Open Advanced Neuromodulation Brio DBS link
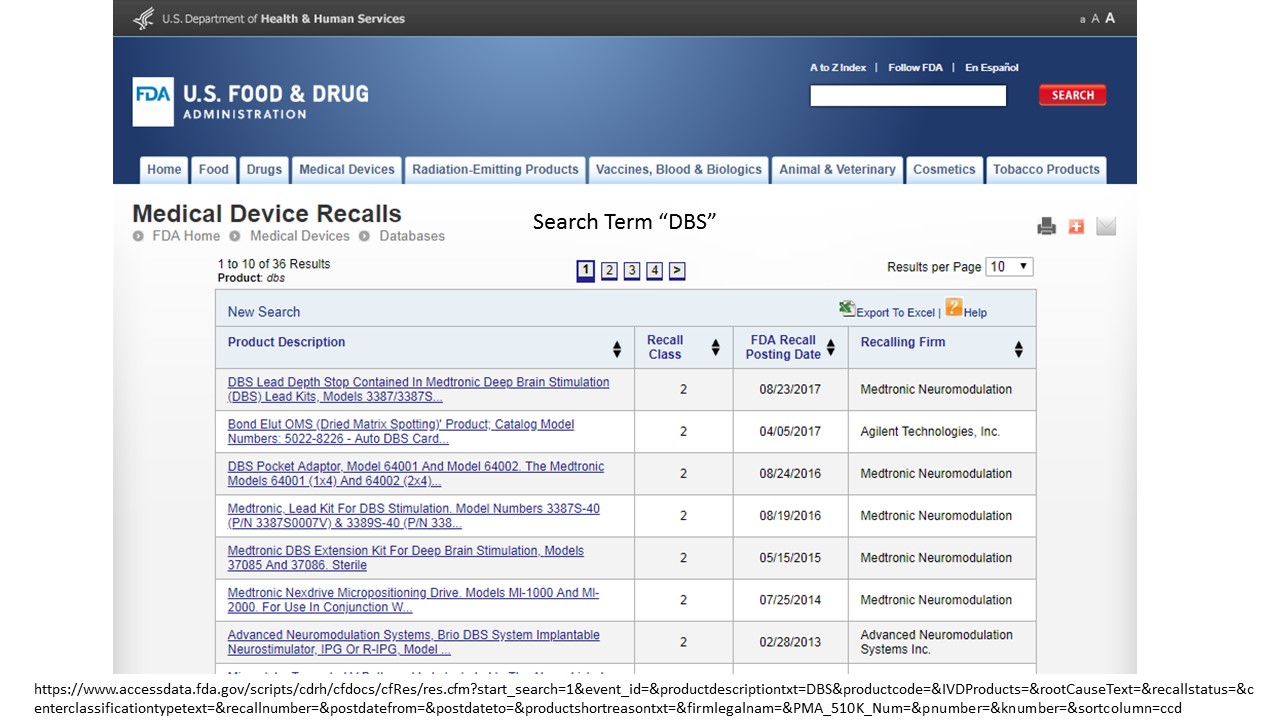 coord(414,641)
